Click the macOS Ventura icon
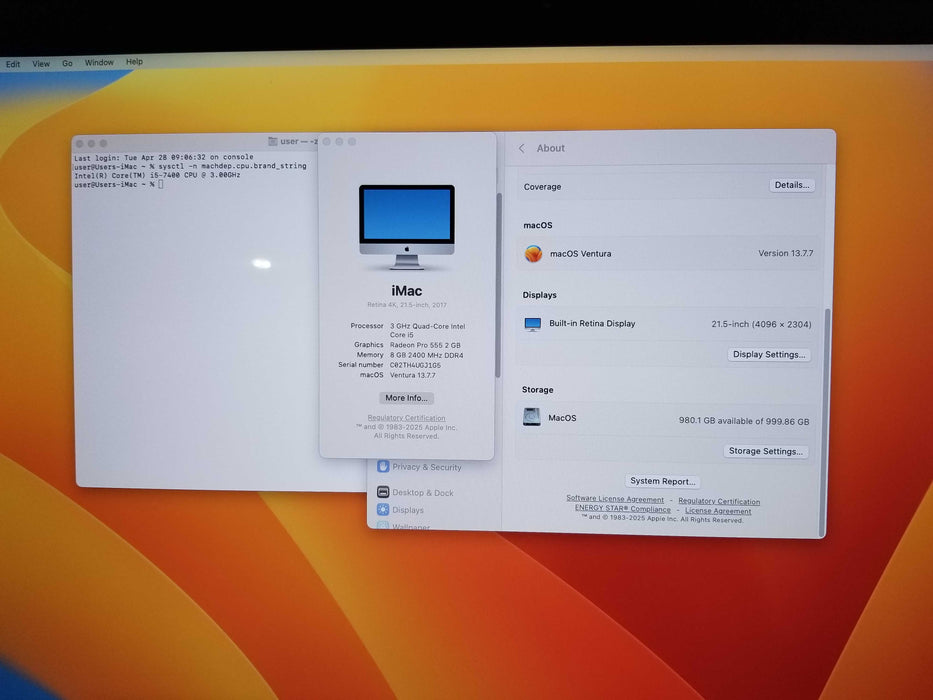 [x=533, y=254]
